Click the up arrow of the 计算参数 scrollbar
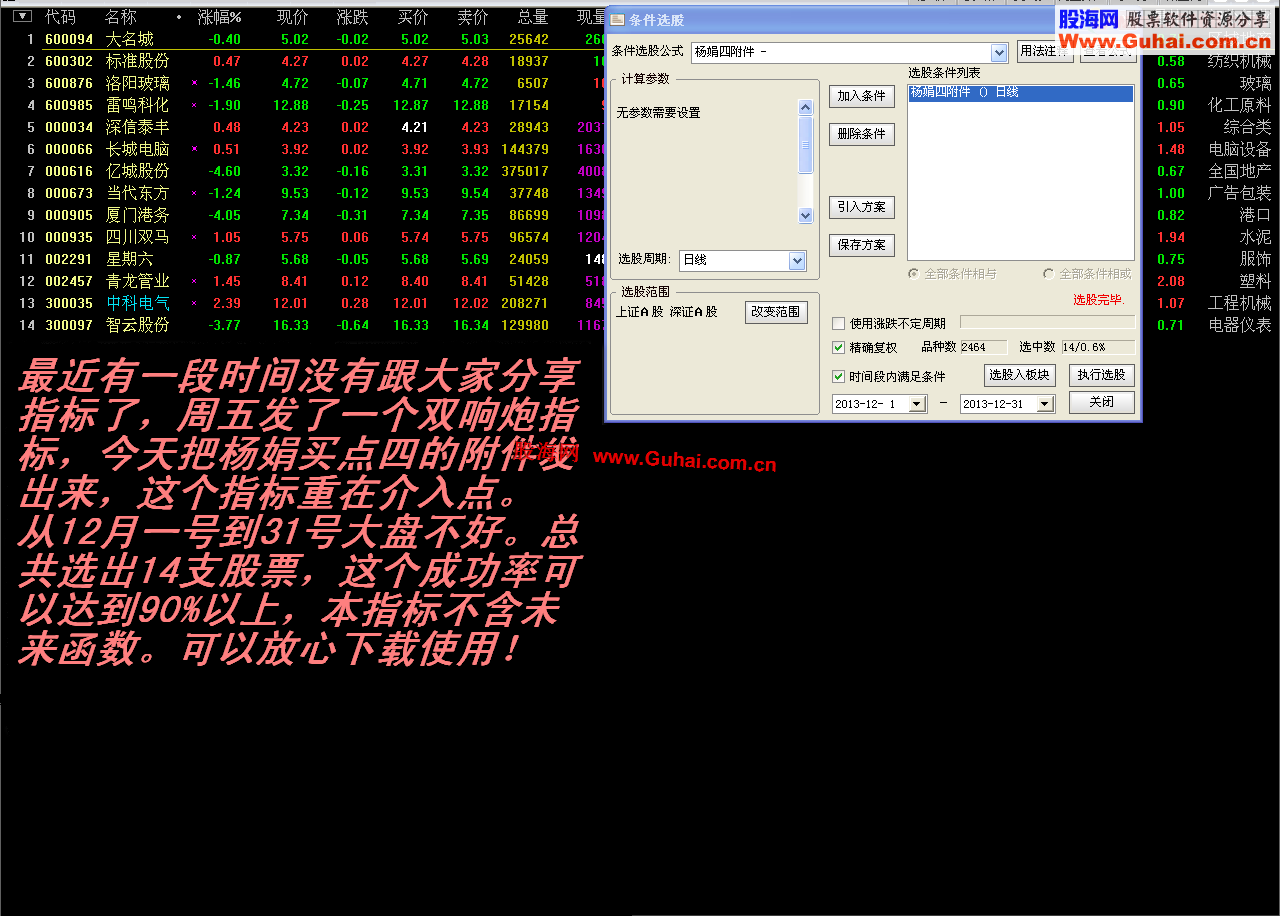This screenshot has height=916, width=1280. (806, 107)
